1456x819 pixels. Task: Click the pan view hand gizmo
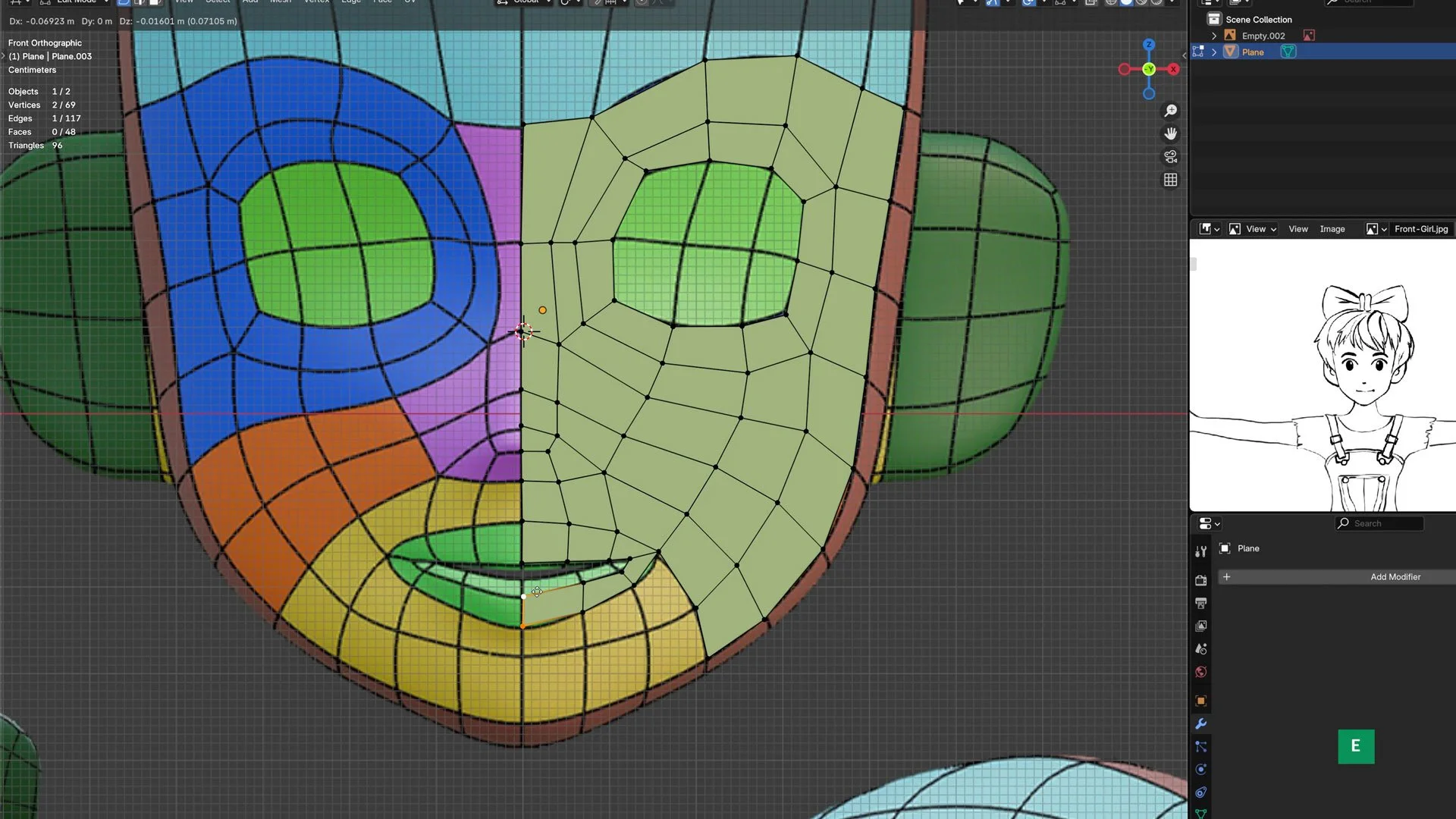1171,133
